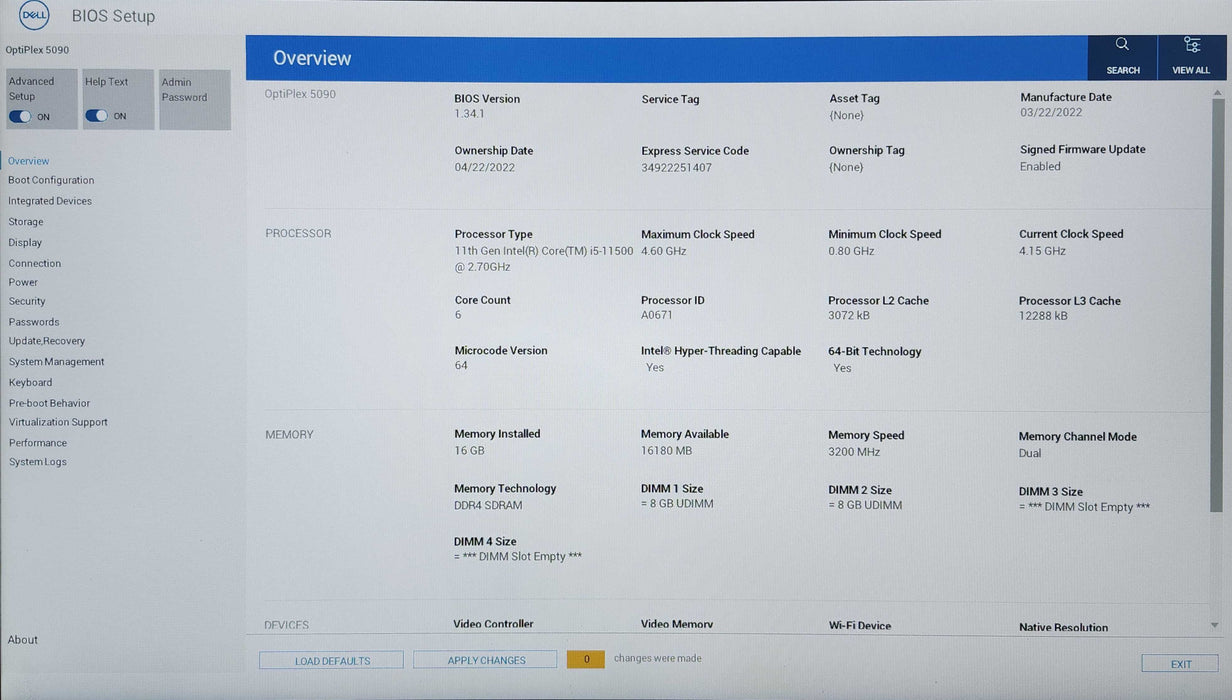Go to the Storage settings
The image size is (1232, 700).
pos(26,222)
